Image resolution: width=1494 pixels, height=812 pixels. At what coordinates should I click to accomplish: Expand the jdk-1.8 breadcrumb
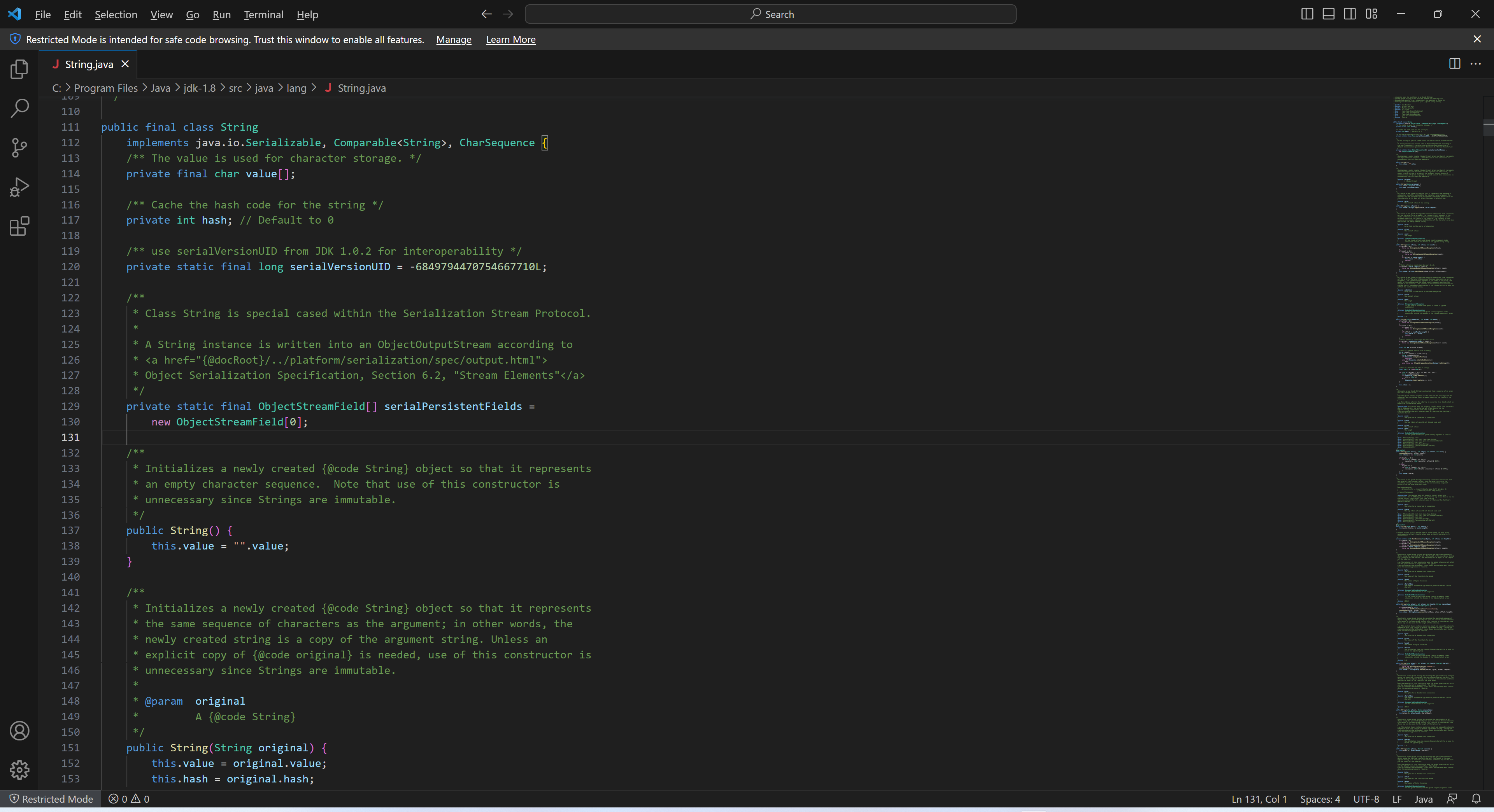pyautogui.click(x=200, y=88)
